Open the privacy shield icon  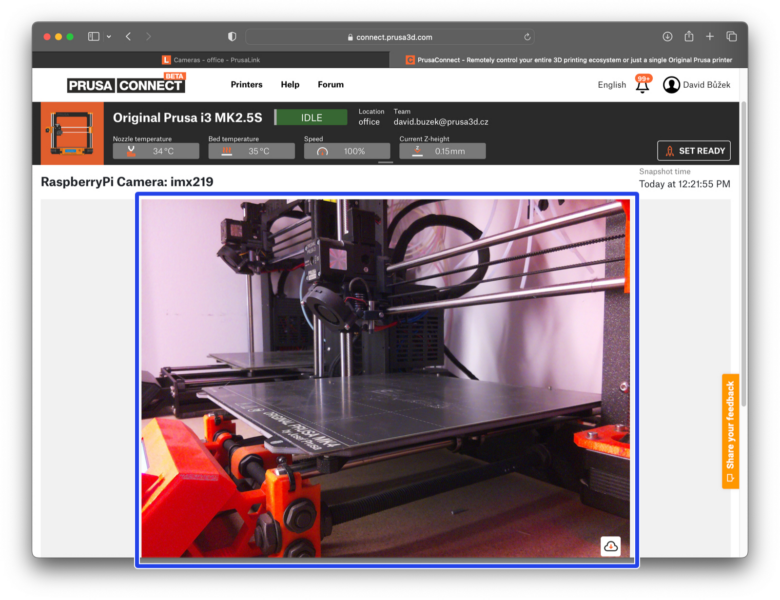232,36
